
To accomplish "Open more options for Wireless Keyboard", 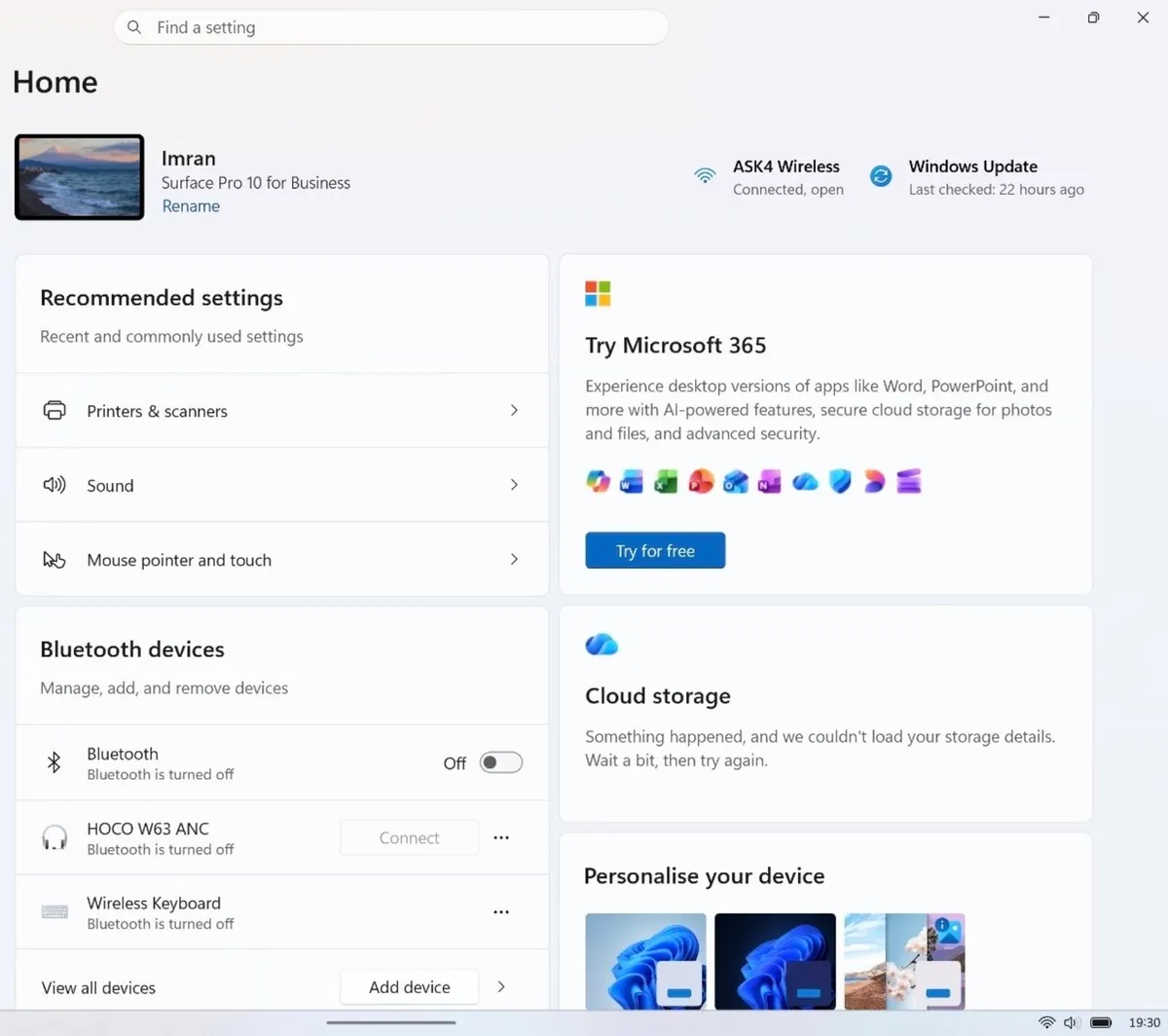I will tap(501, 912).
